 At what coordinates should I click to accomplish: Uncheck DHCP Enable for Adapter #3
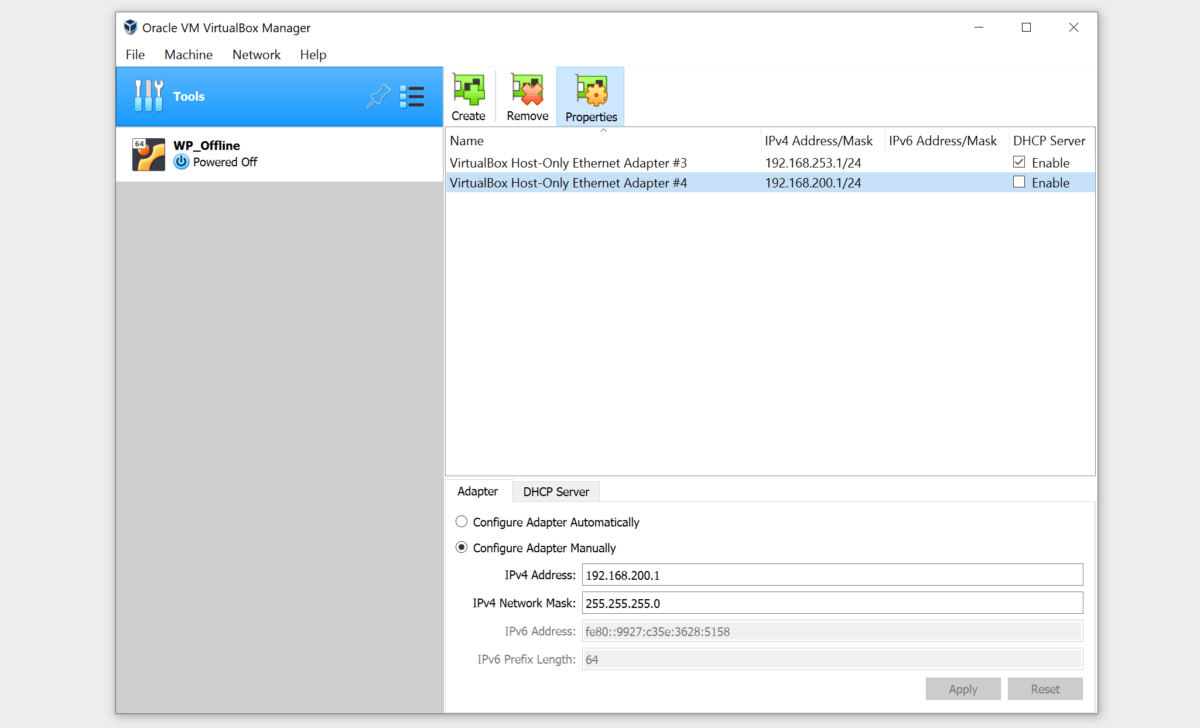(1019, 162)
